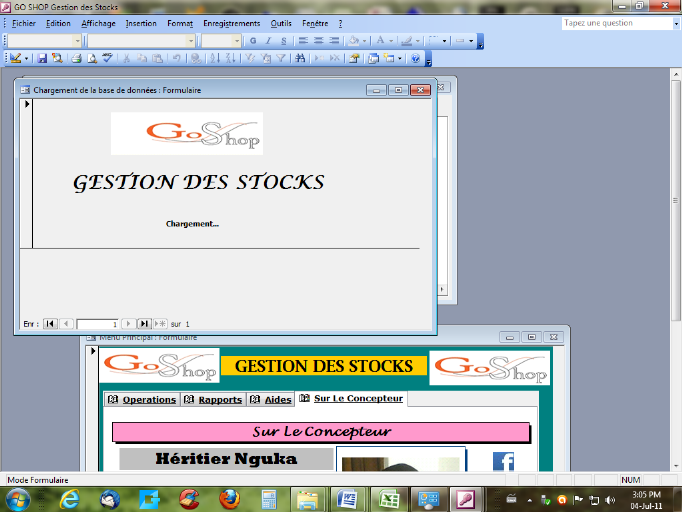Open Internet Explorer from the taskbar
Viewport: 682px width, 512px height.
[70, 498]
